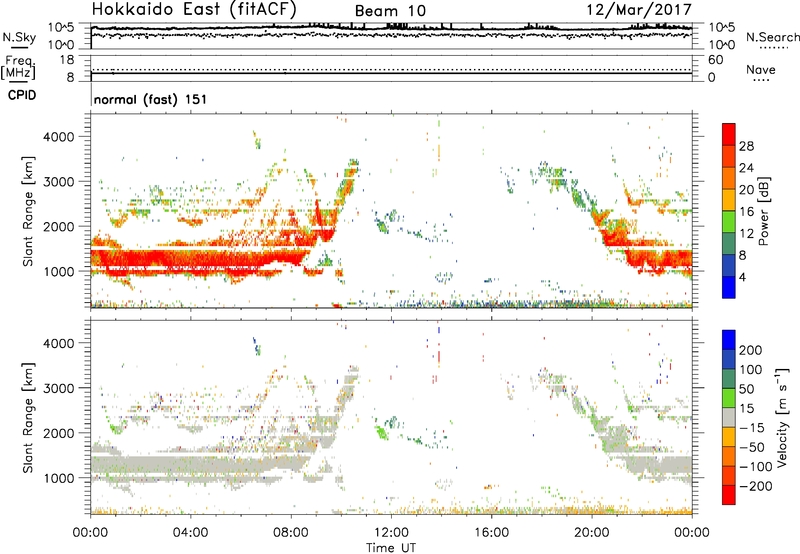Viewport: 800px width, 554px height.
Task: Click the 'Hokkaido East (fitACF)' title
Action: [194, 9]
